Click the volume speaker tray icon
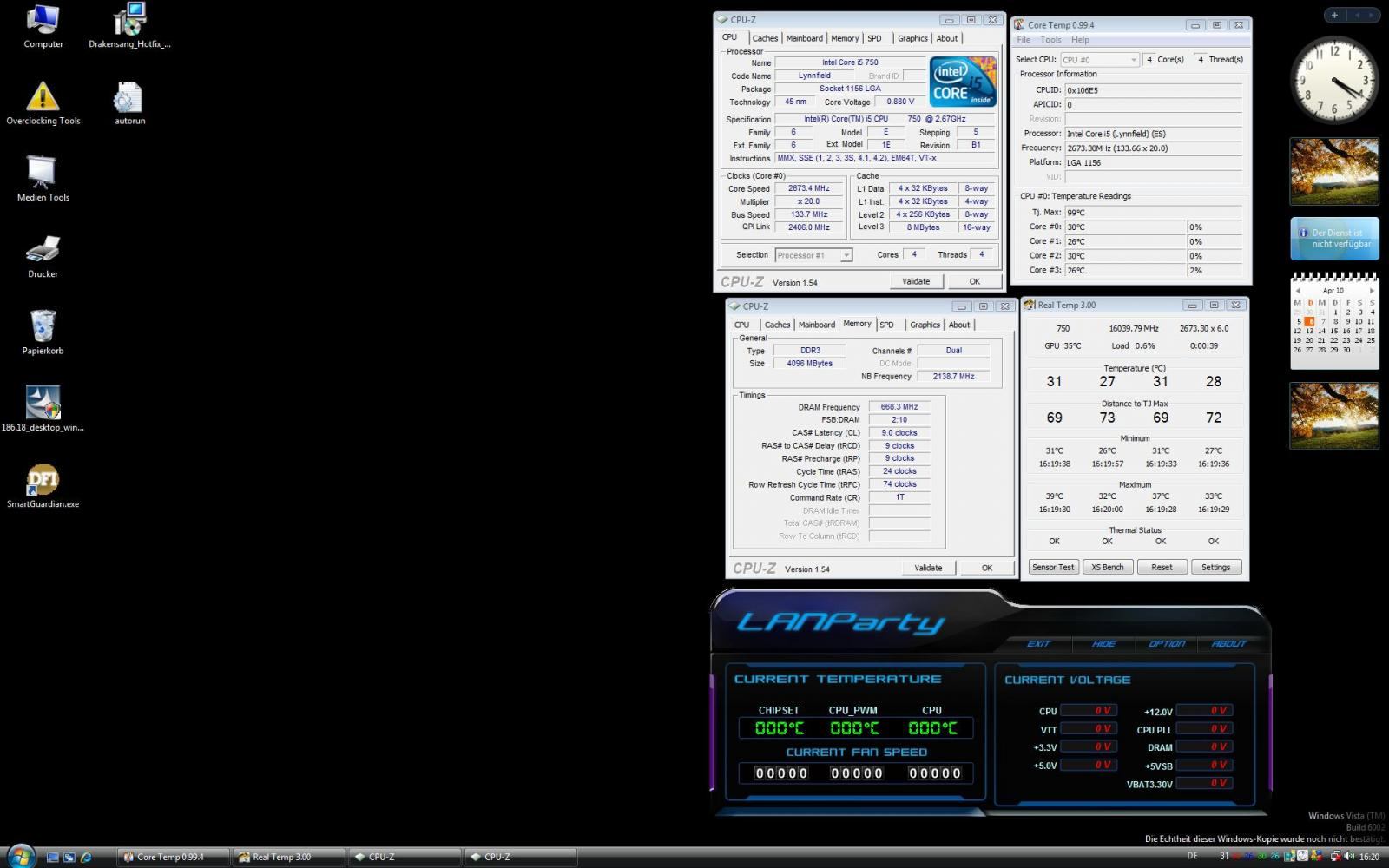1389x868 pixels. point(1350,857)
